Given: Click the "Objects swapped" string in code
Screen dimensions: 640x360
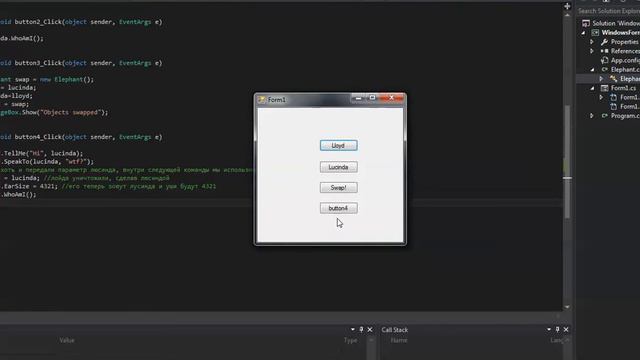Looking at the screenshot, I should 70,112.
